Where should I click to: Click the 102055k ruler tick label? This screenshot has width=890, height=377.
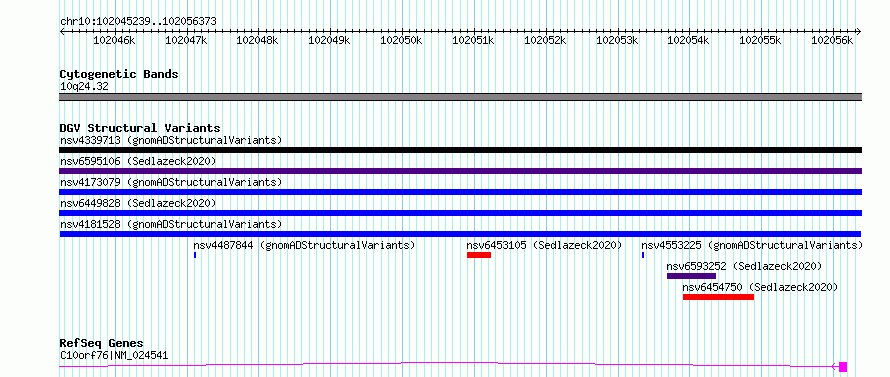[761, 41]
